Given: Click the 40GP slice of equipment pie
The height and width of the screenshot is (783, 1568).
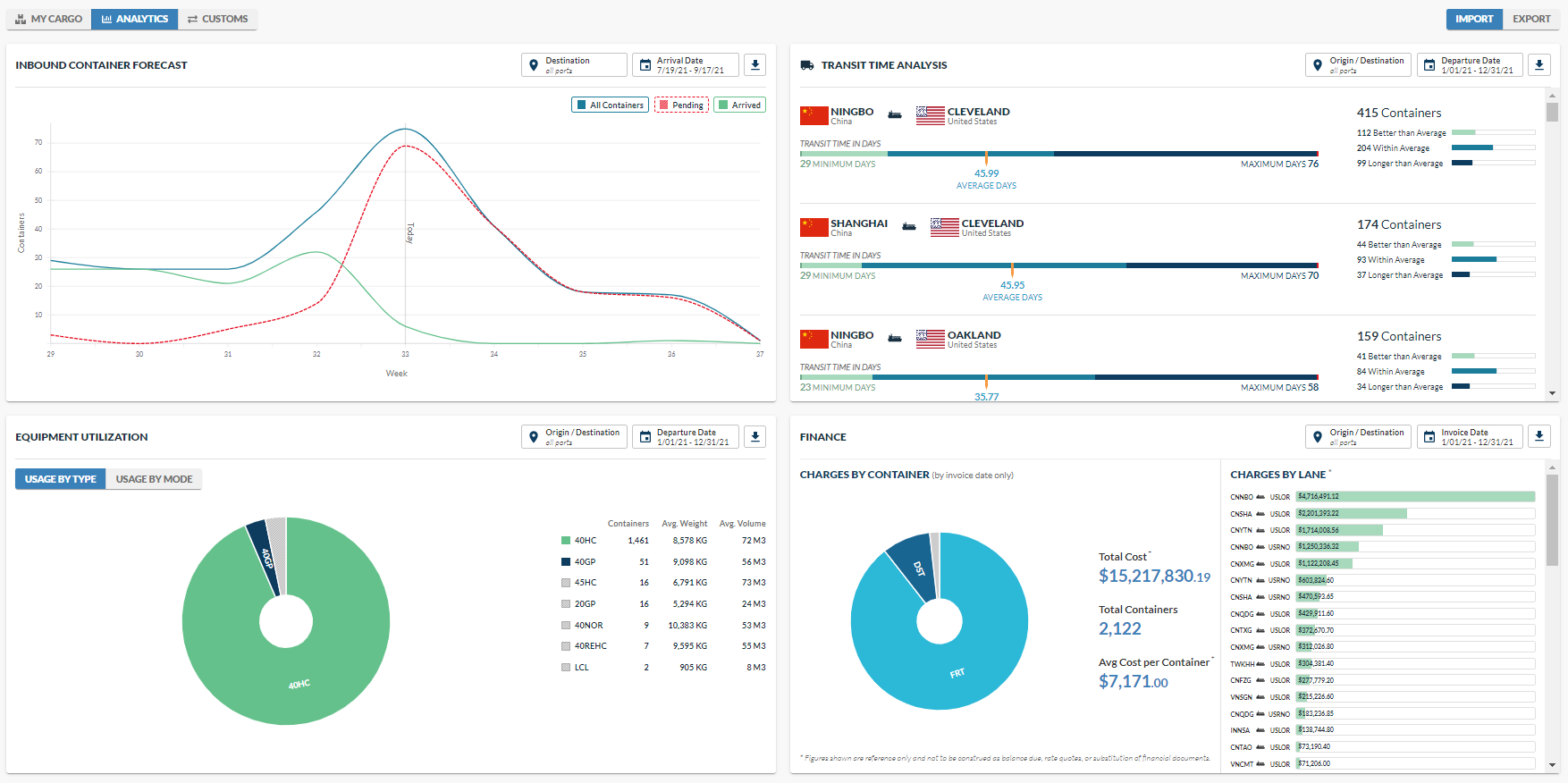Looking at the screenshot, I should [266, 558].
